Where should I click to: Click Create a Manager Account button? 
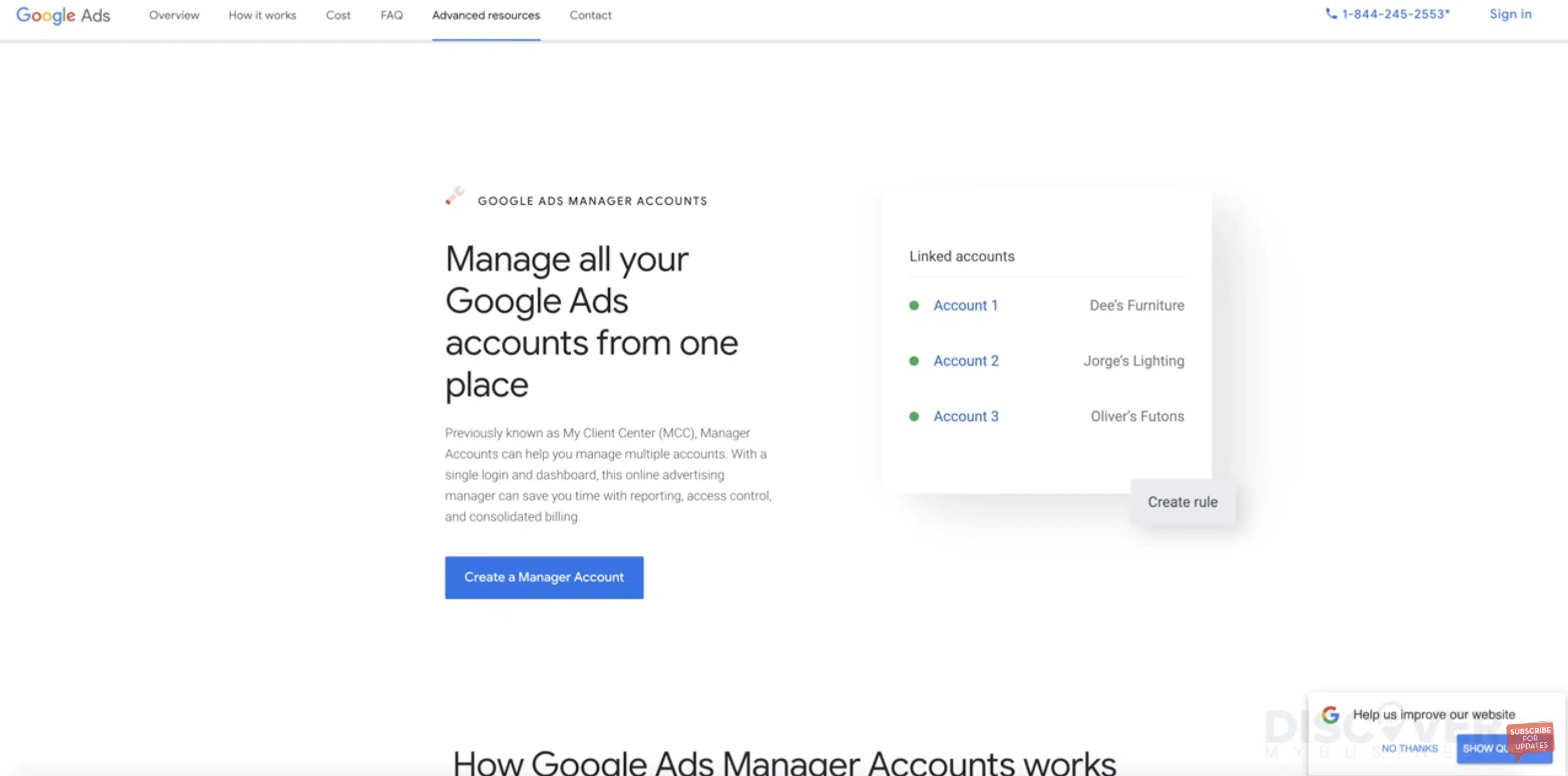(544, 577)
